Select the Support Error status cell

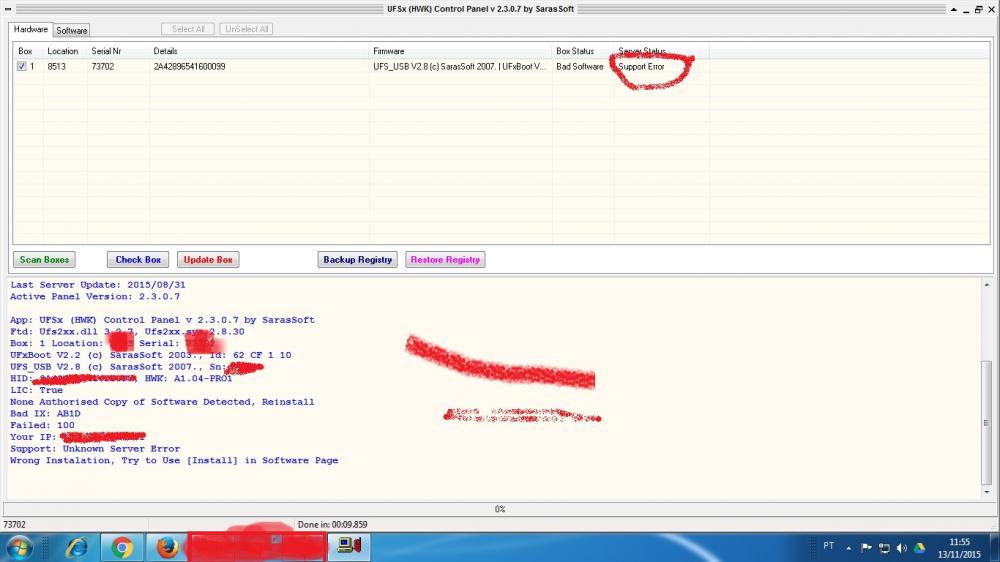point(642,66)
